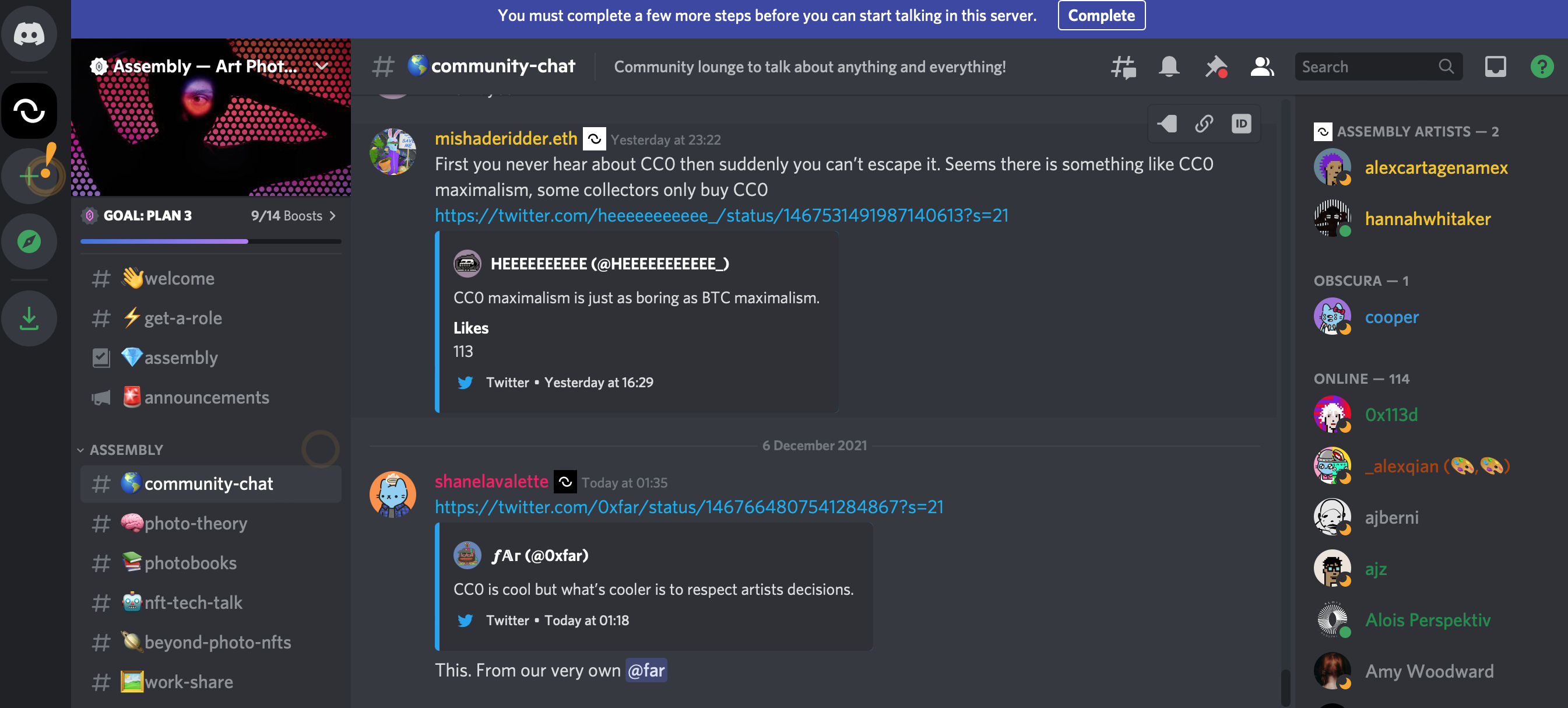This screenshot has height=708, width=1568.
Task: Open the Threads icon in header
Action: (x=1123, y=67)
